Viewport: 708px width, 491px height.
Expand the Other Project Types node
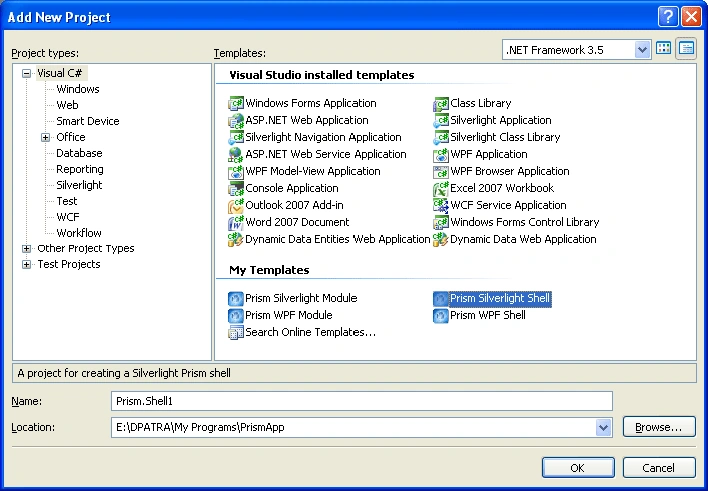click(x=27, y=248)
